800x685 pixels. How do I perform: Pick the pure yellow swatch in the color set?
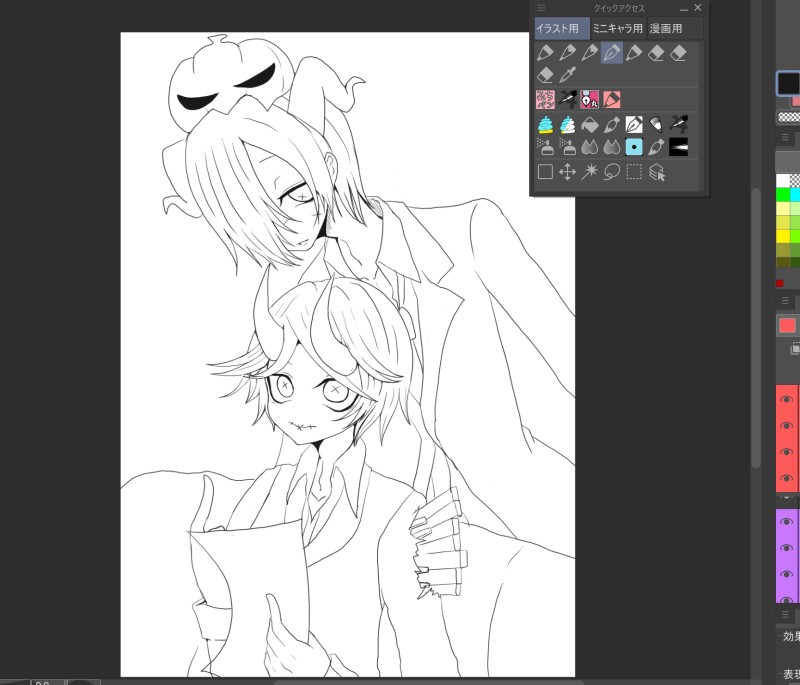[783, 237]
